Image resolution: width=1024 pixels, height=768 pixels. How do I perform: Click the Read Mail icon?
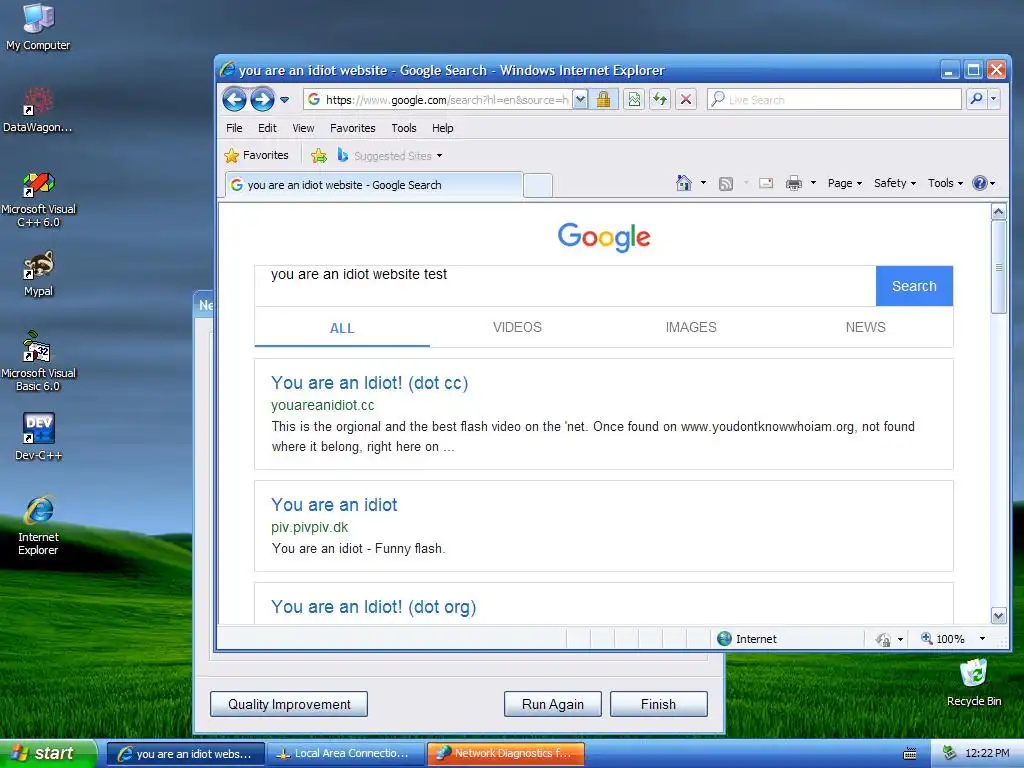point(766,184)
